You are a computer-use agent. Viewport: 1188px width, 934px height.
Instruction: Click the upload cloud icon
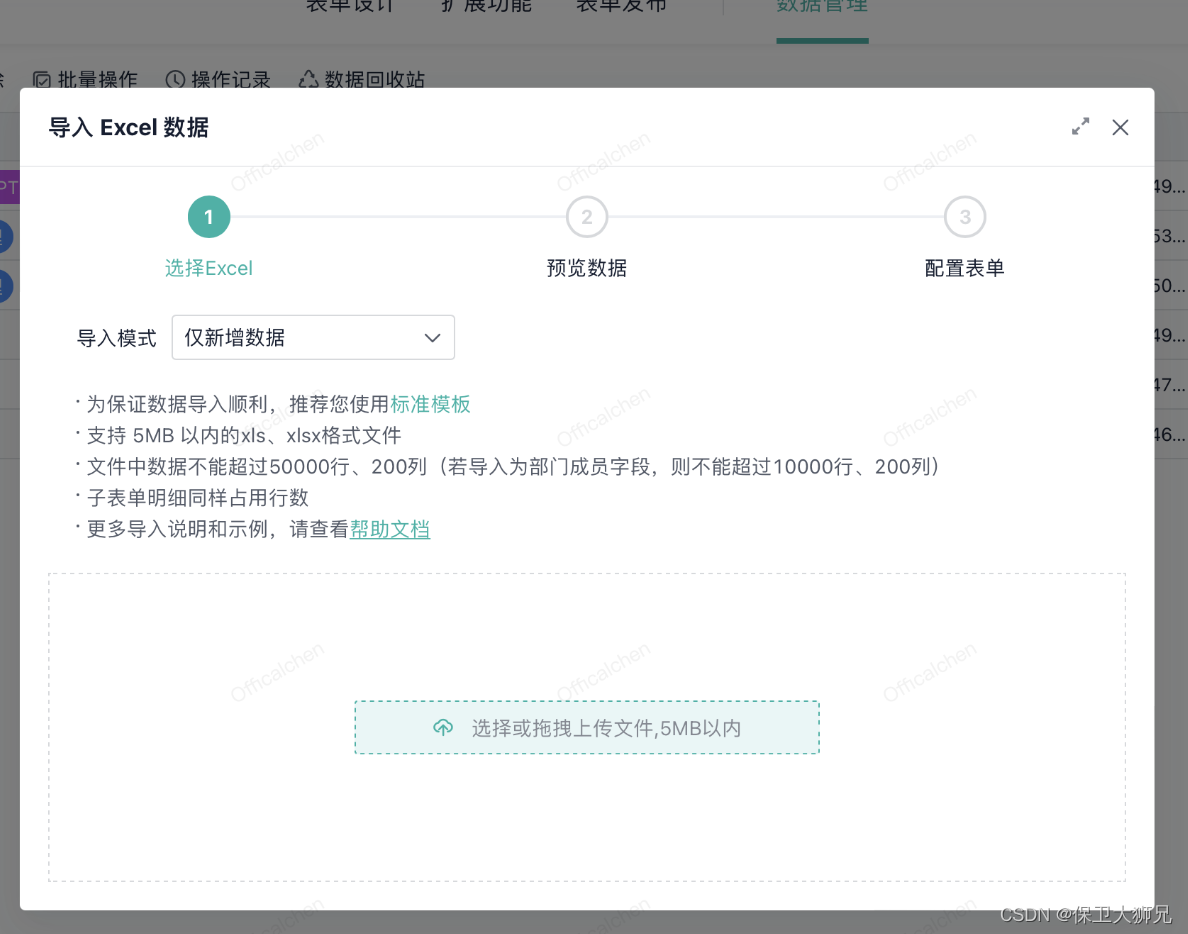click(x=443, y=728)
